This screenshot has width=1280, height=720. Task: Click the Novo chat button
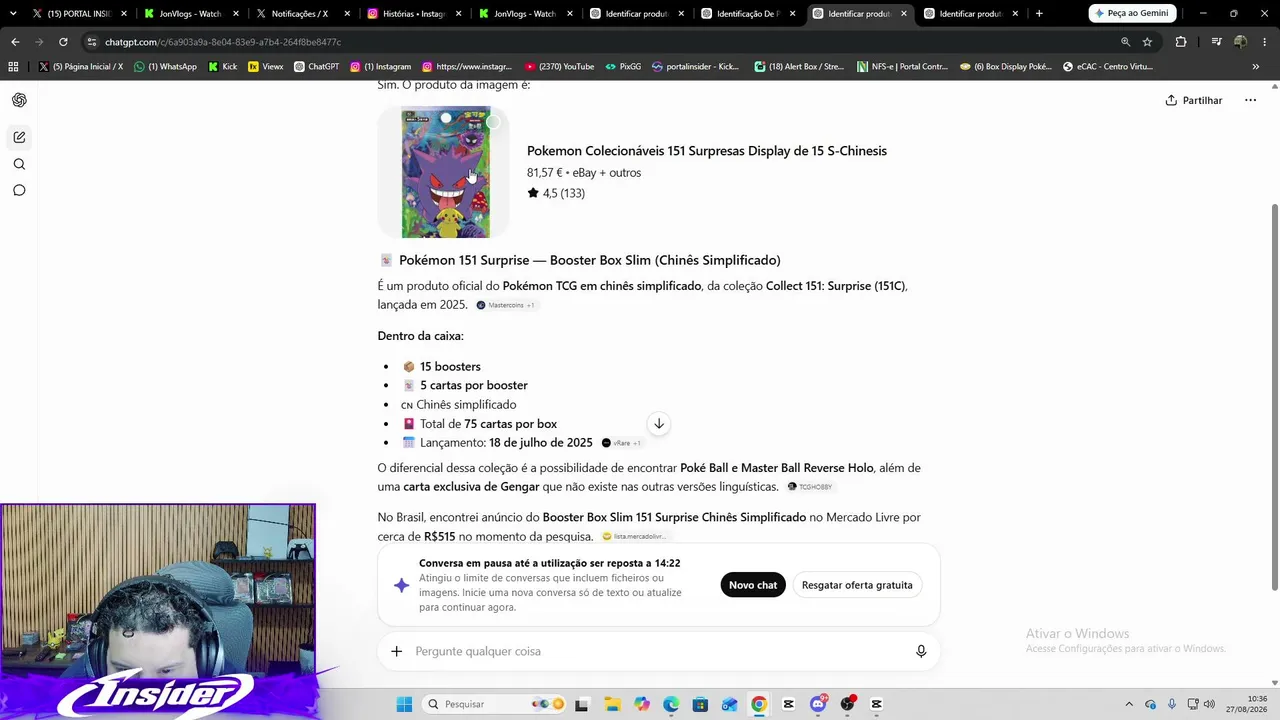click(x=753, y=585)
